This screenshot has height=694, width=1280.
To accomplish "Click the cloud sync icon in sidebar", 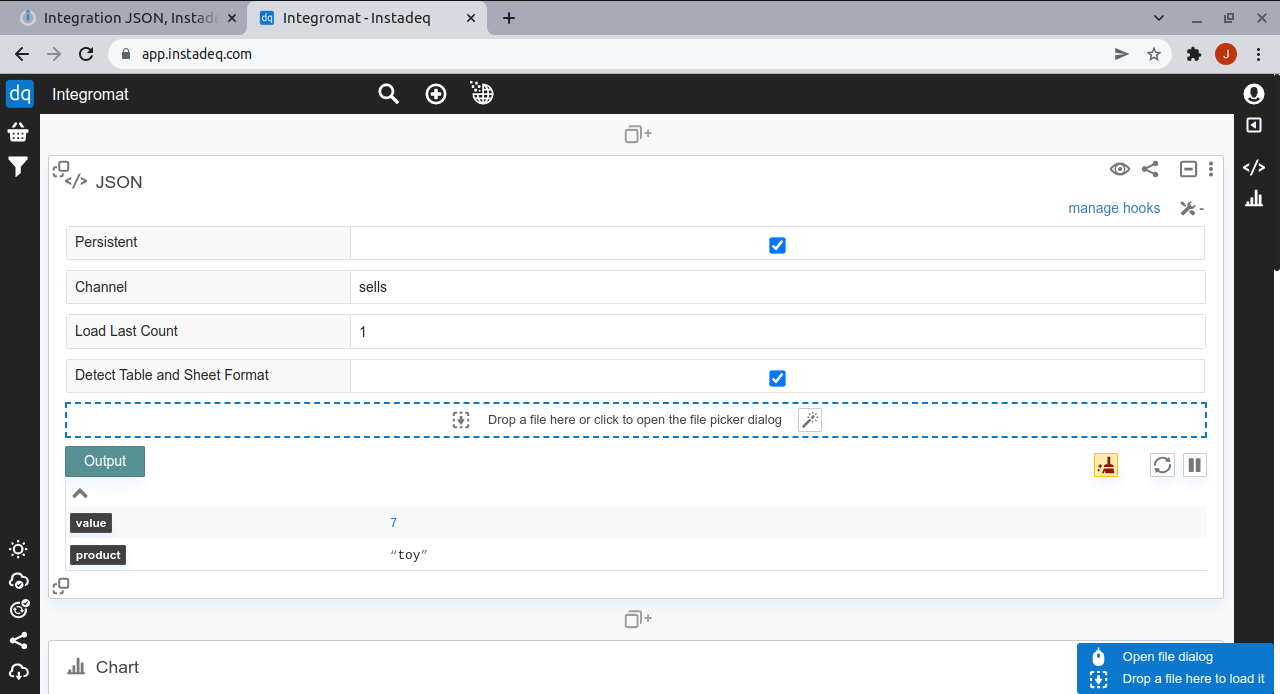I will (x=18, y=580).
